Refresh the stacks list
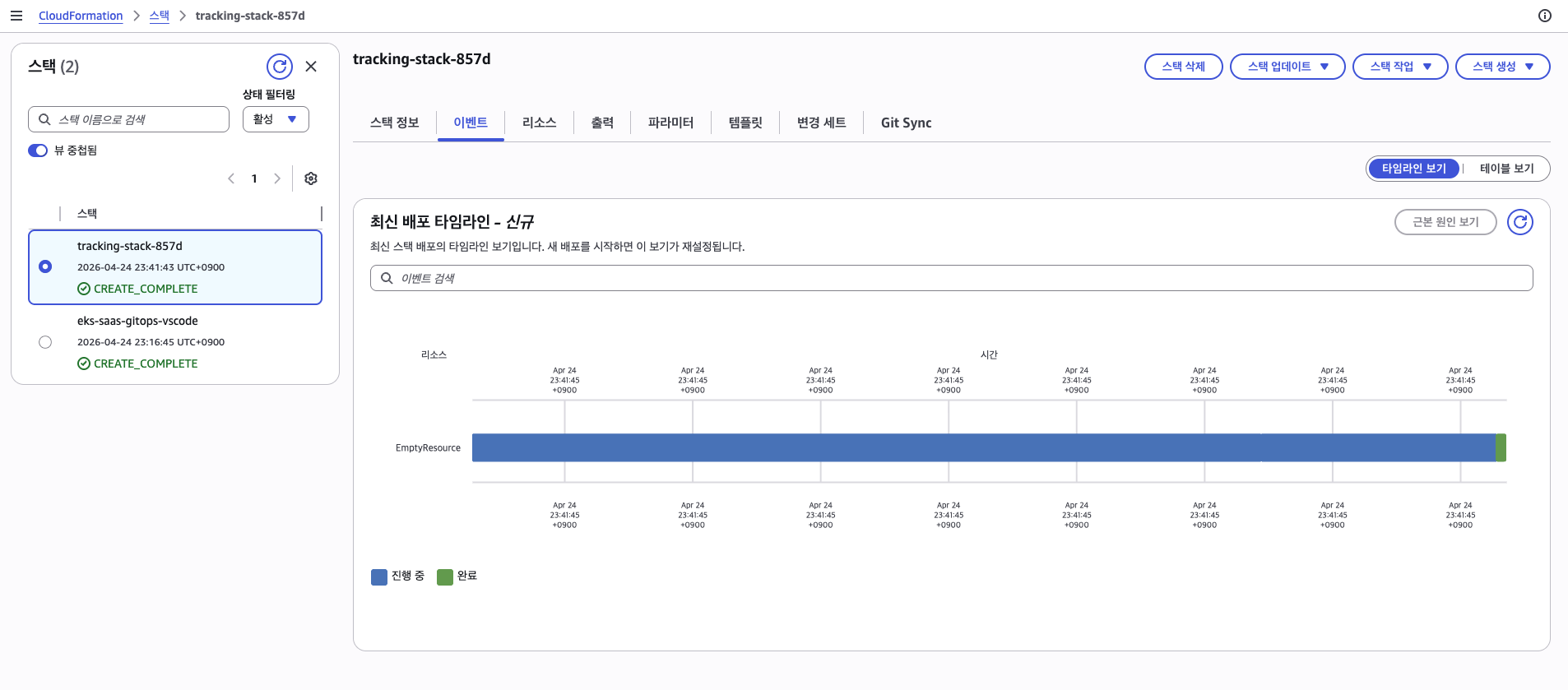The image size is (1568, 690). pyautogui.click(x=280, y=67)
